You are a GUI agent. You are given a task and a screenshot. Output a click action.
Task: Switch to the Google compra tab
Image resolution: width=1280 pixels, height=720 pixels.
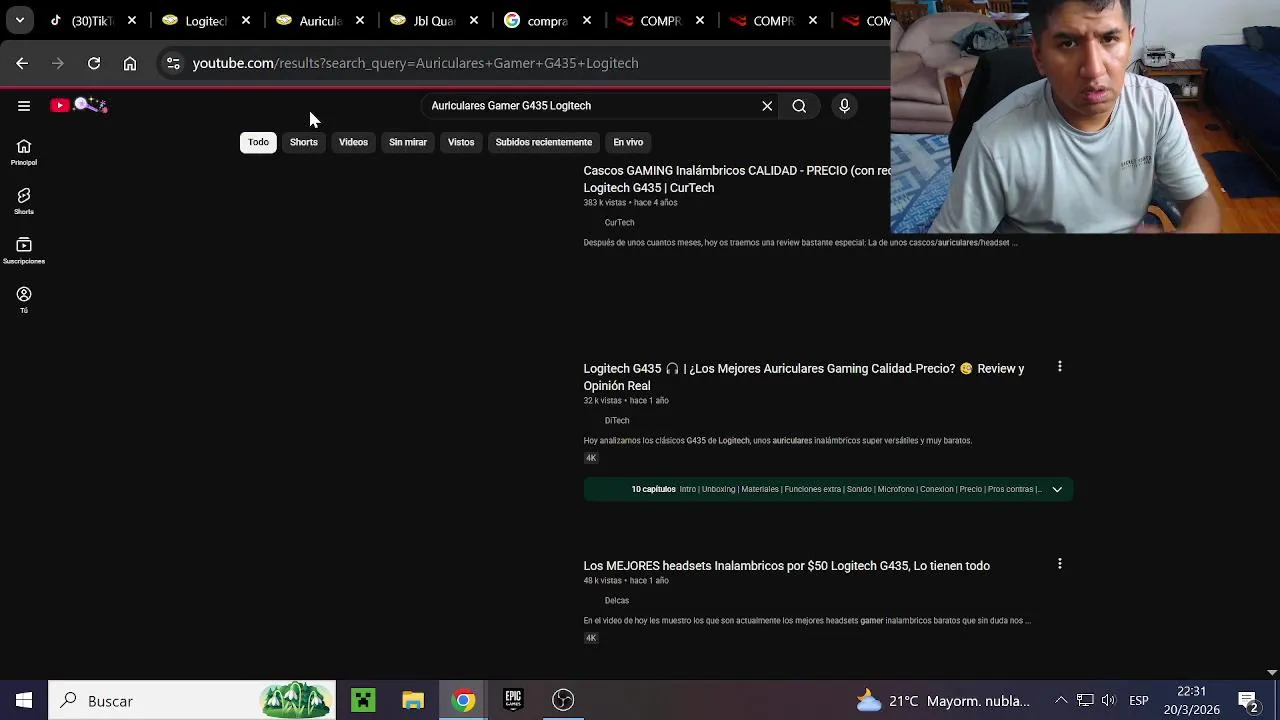coord(539,20)
